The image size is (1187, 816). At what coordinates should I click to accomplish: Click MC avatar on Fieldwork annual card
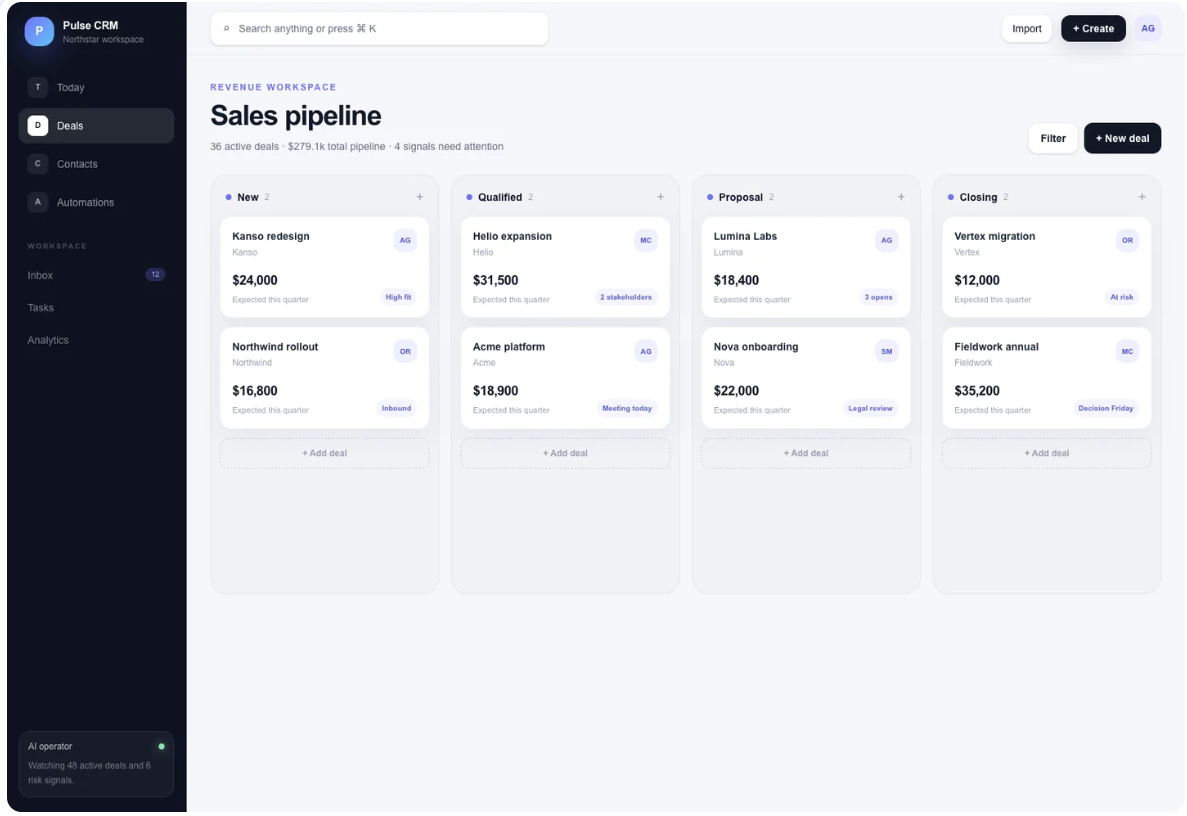(1127, 351)
